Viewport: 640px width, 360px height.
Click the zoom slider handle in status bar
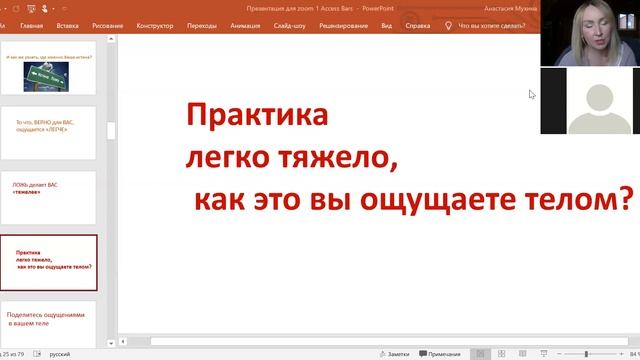[586, 354]
